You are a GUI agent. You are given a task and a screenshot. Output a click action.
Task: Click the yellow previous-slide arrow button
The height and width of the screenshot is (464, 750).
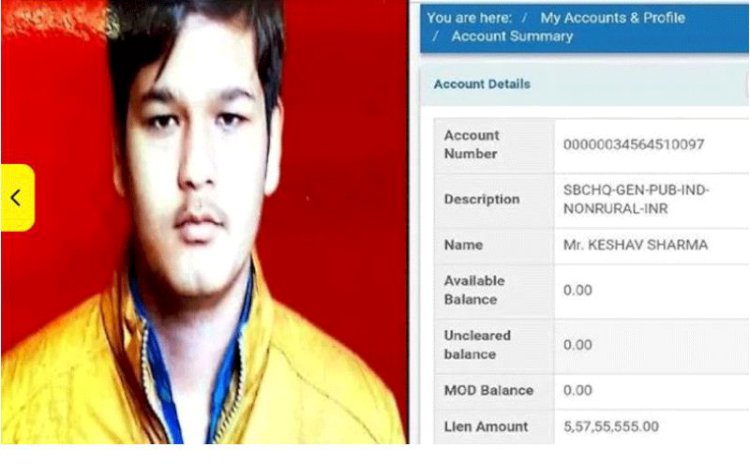click(x=18, y=198)
